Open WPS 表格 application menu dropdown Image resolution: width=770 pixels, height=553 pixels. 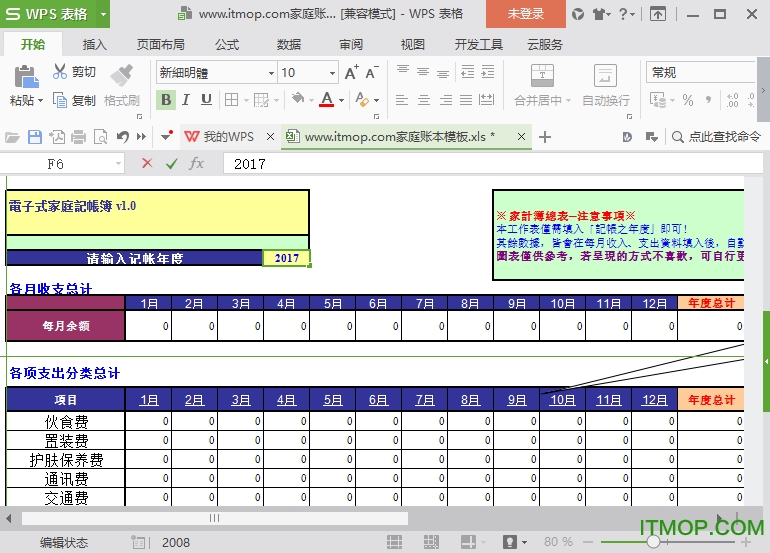point(103,14)
